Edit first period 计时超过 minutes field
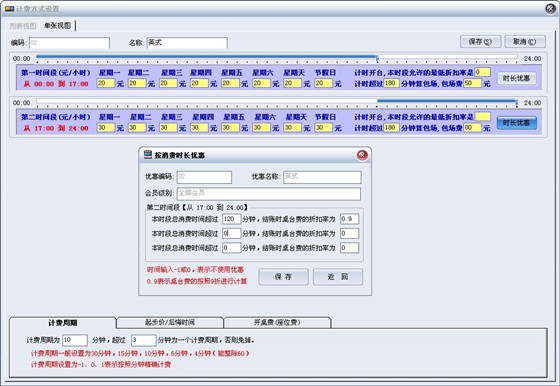The width and height of the screenshot is (560, 386). coord(391,83)
